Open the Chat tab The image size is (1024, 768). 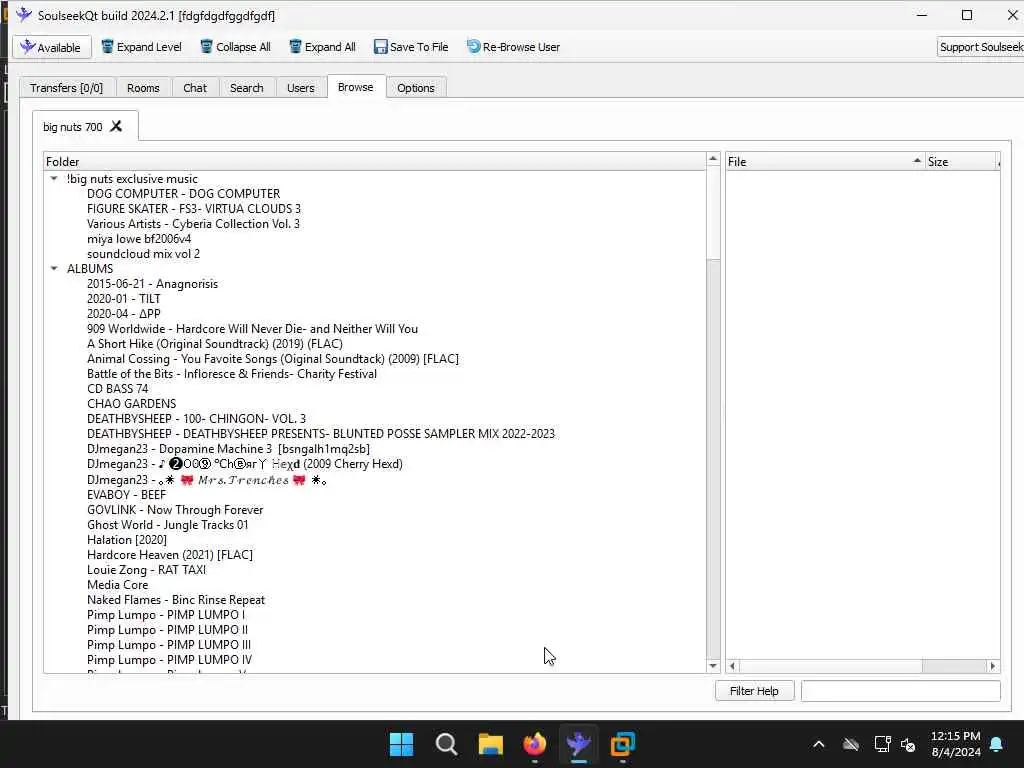195,88
